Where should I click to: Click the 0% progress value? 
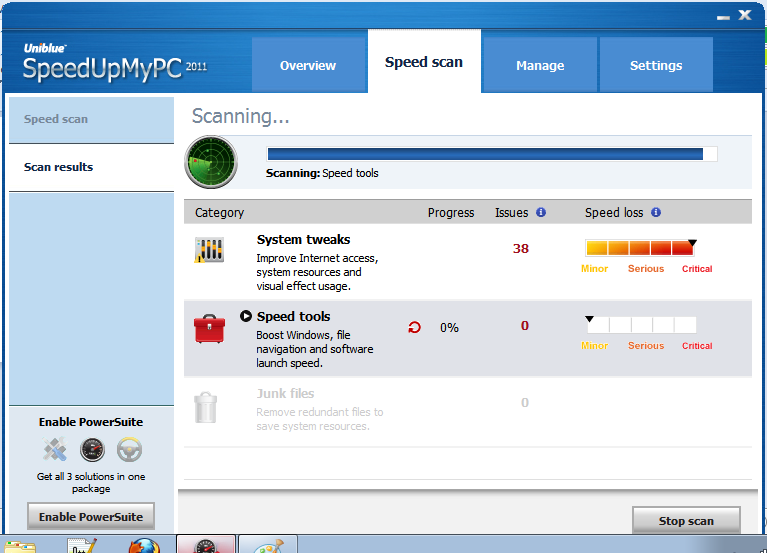point(449,328)
